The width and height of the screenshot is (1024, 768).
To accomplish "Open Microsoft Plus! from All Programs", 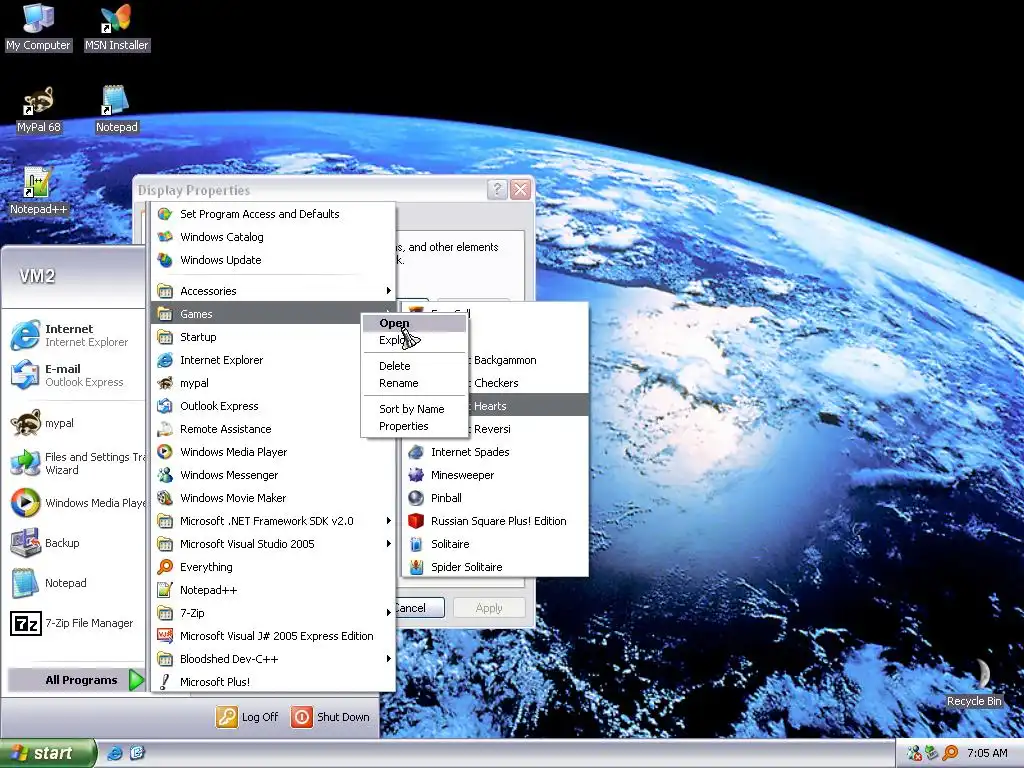I will pos(273,682).
